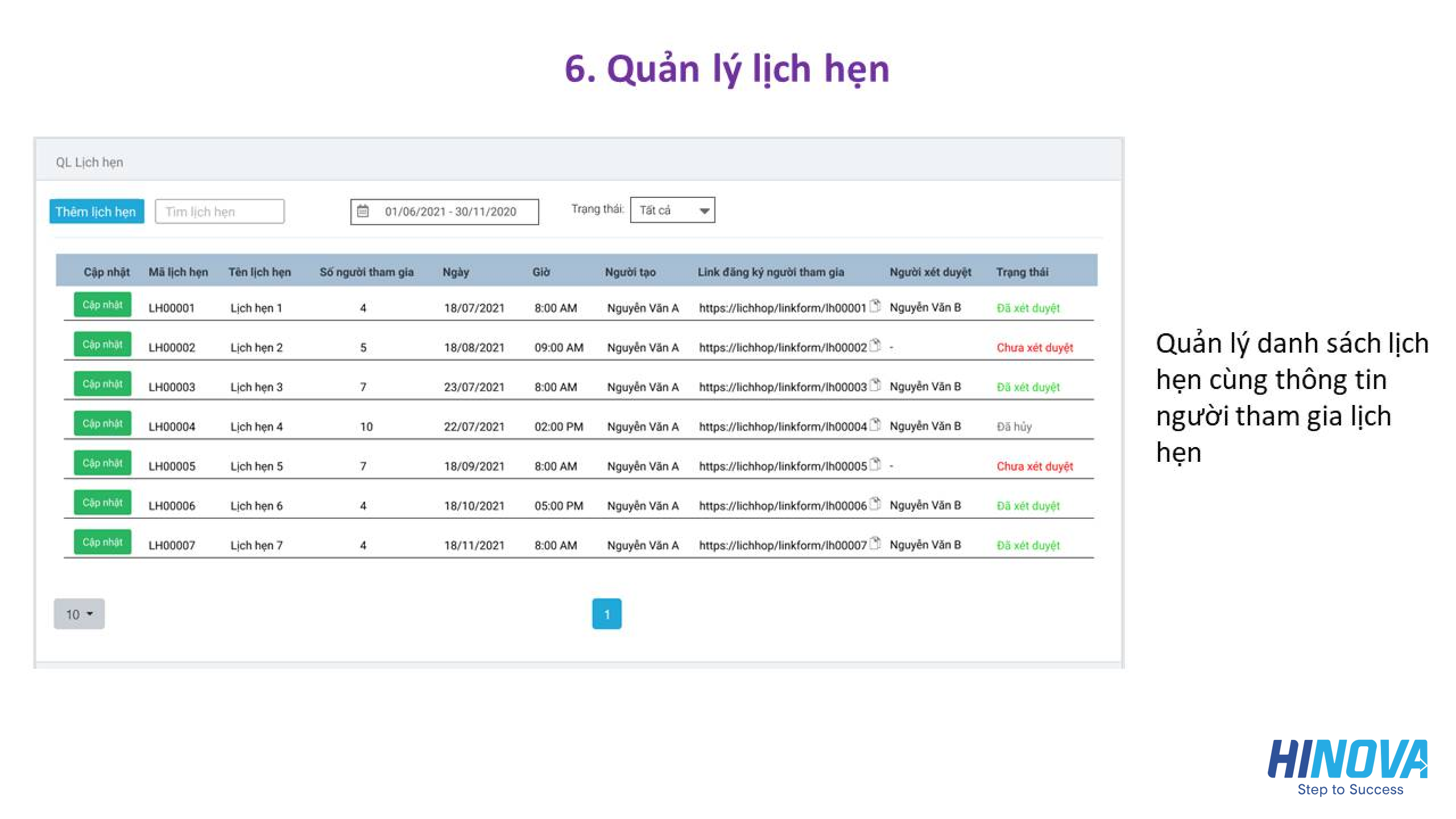The image size is (1456, 819).
Task: Click the calendar icon in date range
Action: (363, 212)
